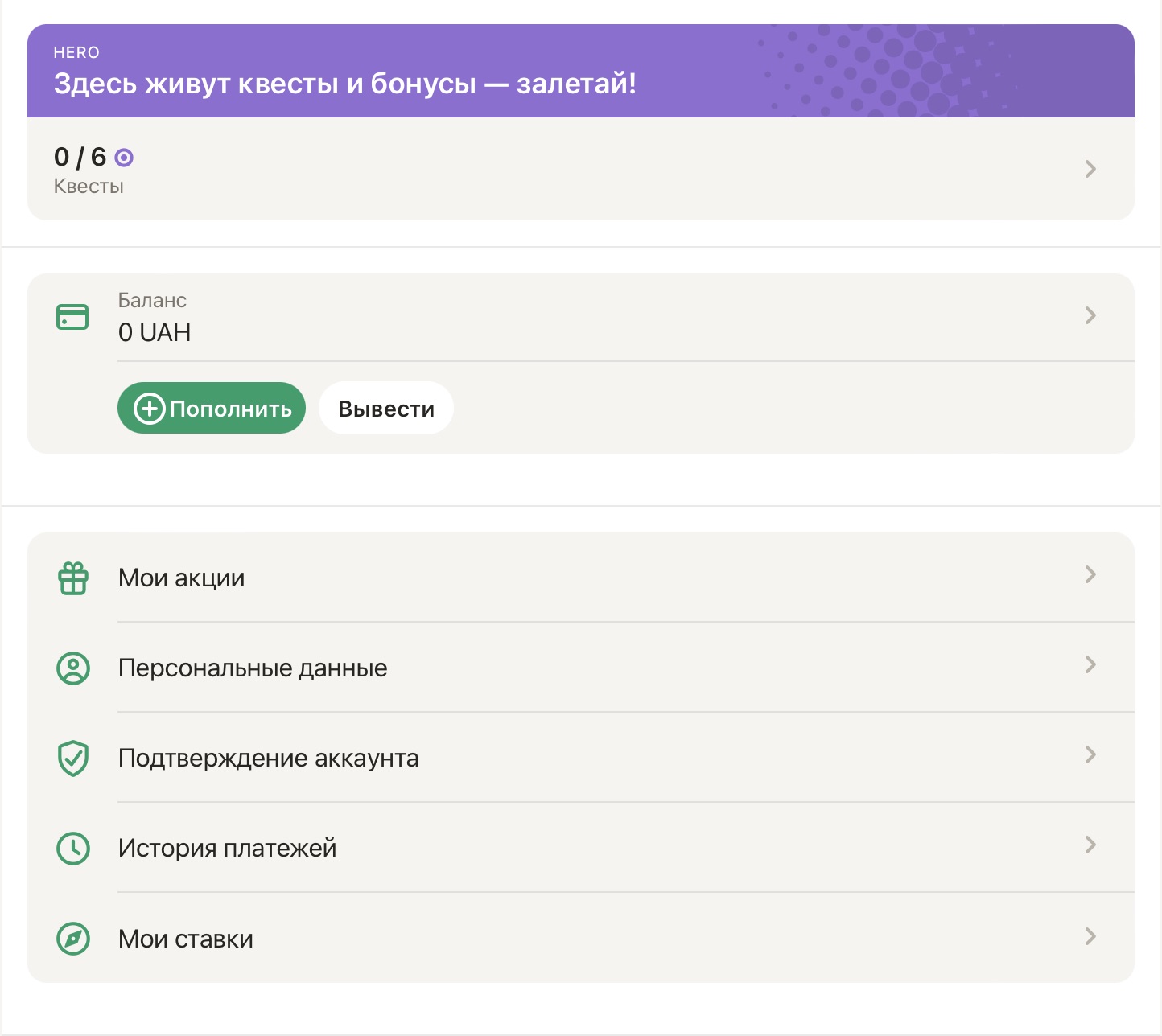This screenshot has width=1162, height=1036.
Task: Click the chevron next to Мои акции
Action: click(x=1090, y=574)
